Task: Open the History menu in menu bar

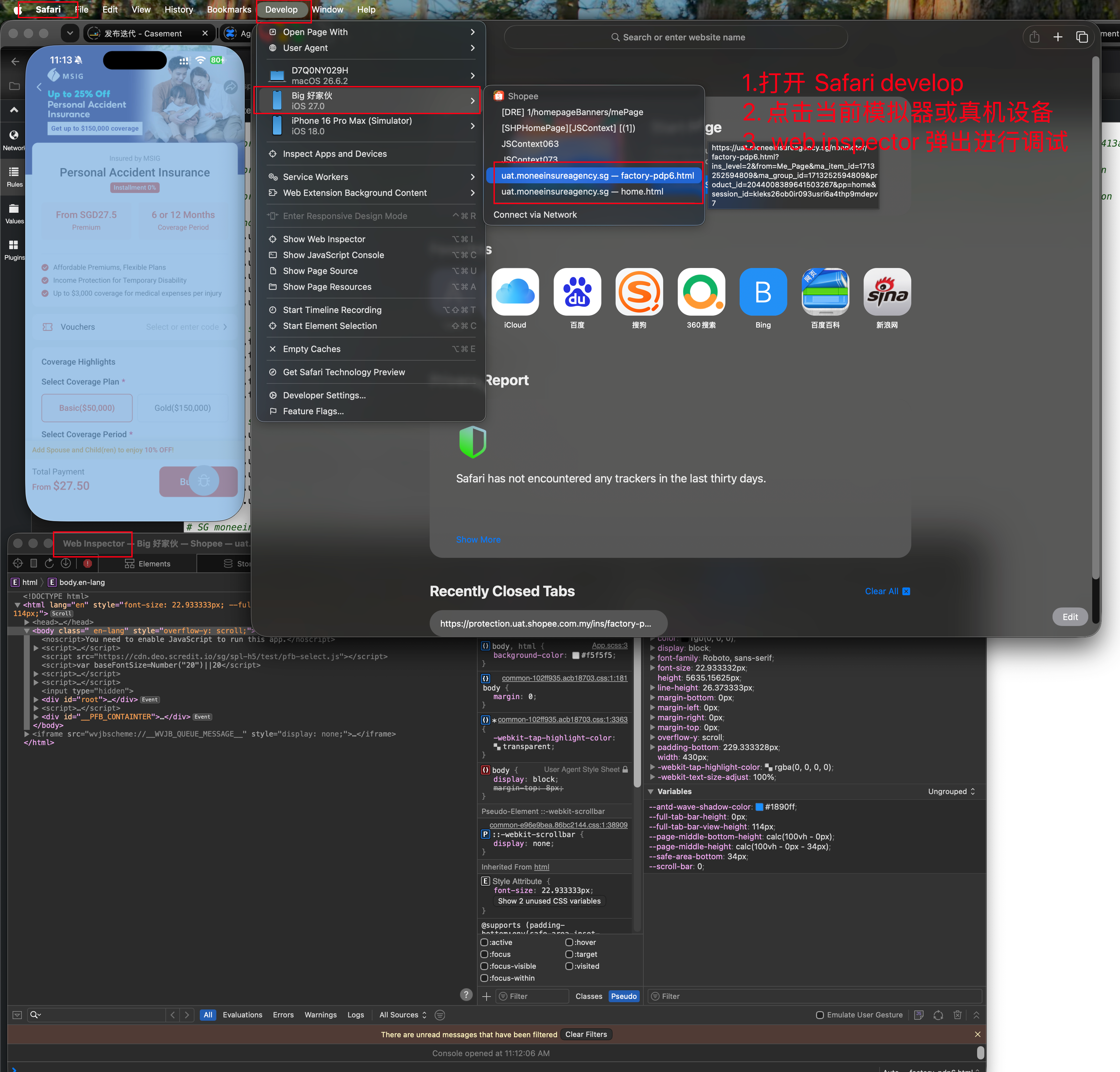Action: click(x=179, y=10)
